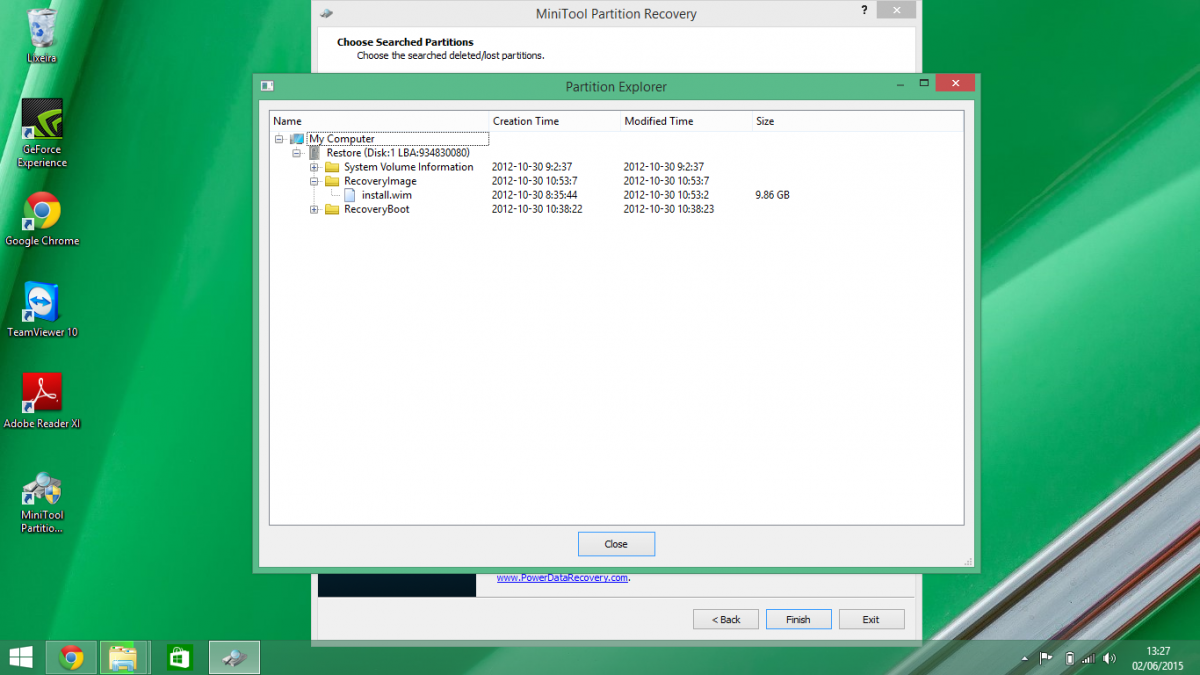Sort by Creation Time column header
Image resolution: width=1200 pixels, height=675 pixels.
pyautogui.click(x=555, y=121)
